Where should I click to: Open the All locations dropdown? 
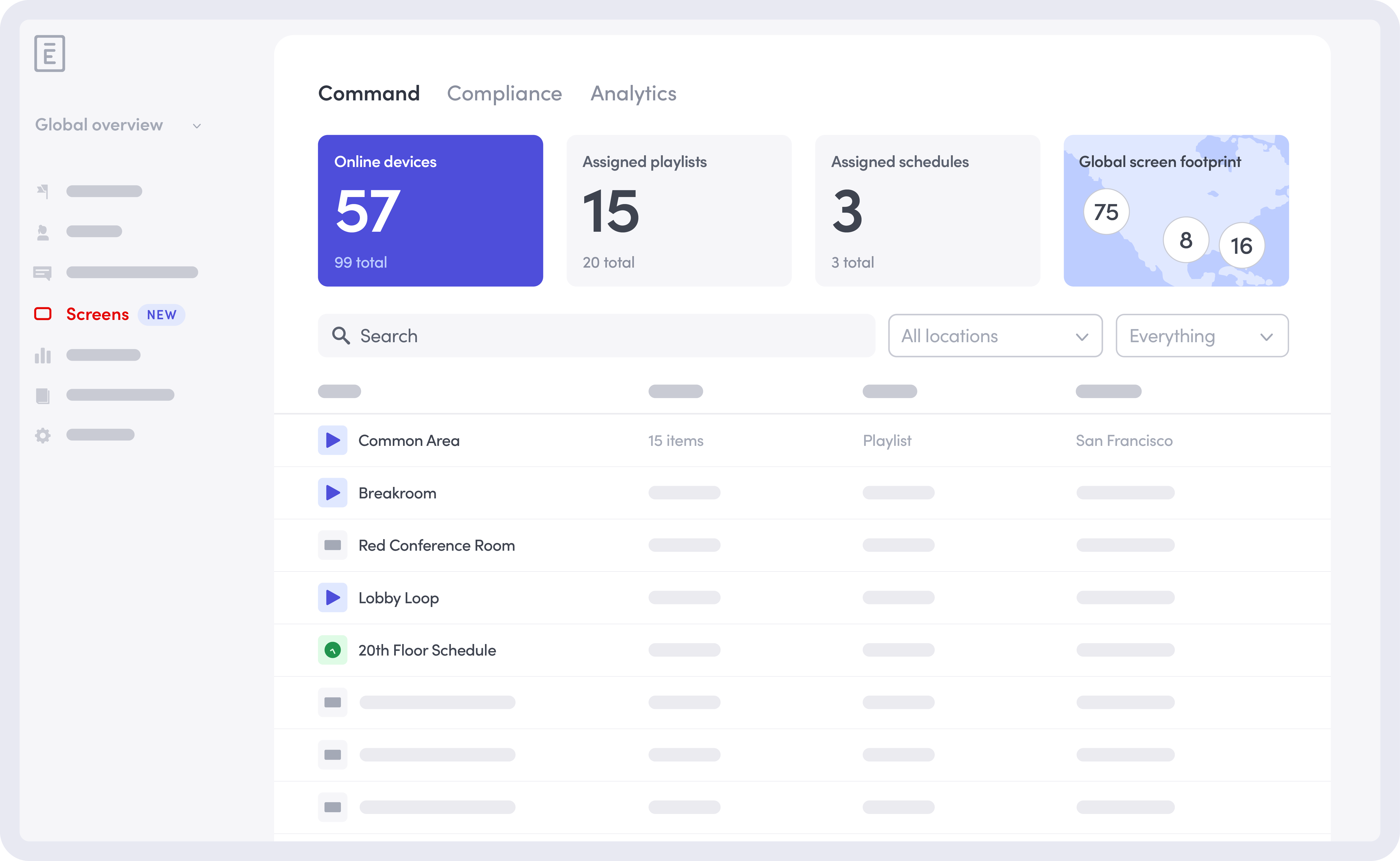click(995, 336)
